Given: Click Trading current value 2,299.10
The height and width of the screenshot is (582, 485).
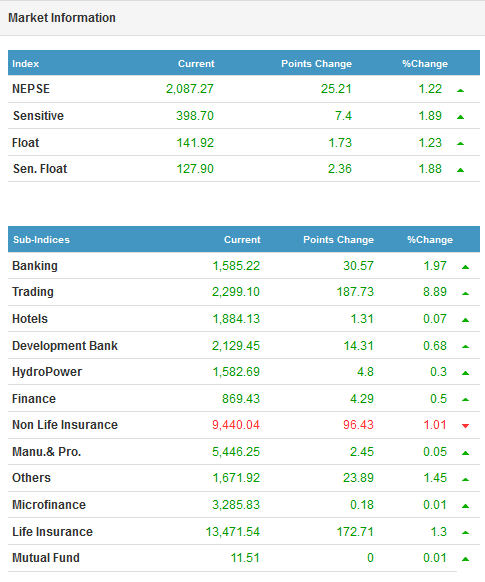Looking at the screenshot, I should click(x=236, y=292).
